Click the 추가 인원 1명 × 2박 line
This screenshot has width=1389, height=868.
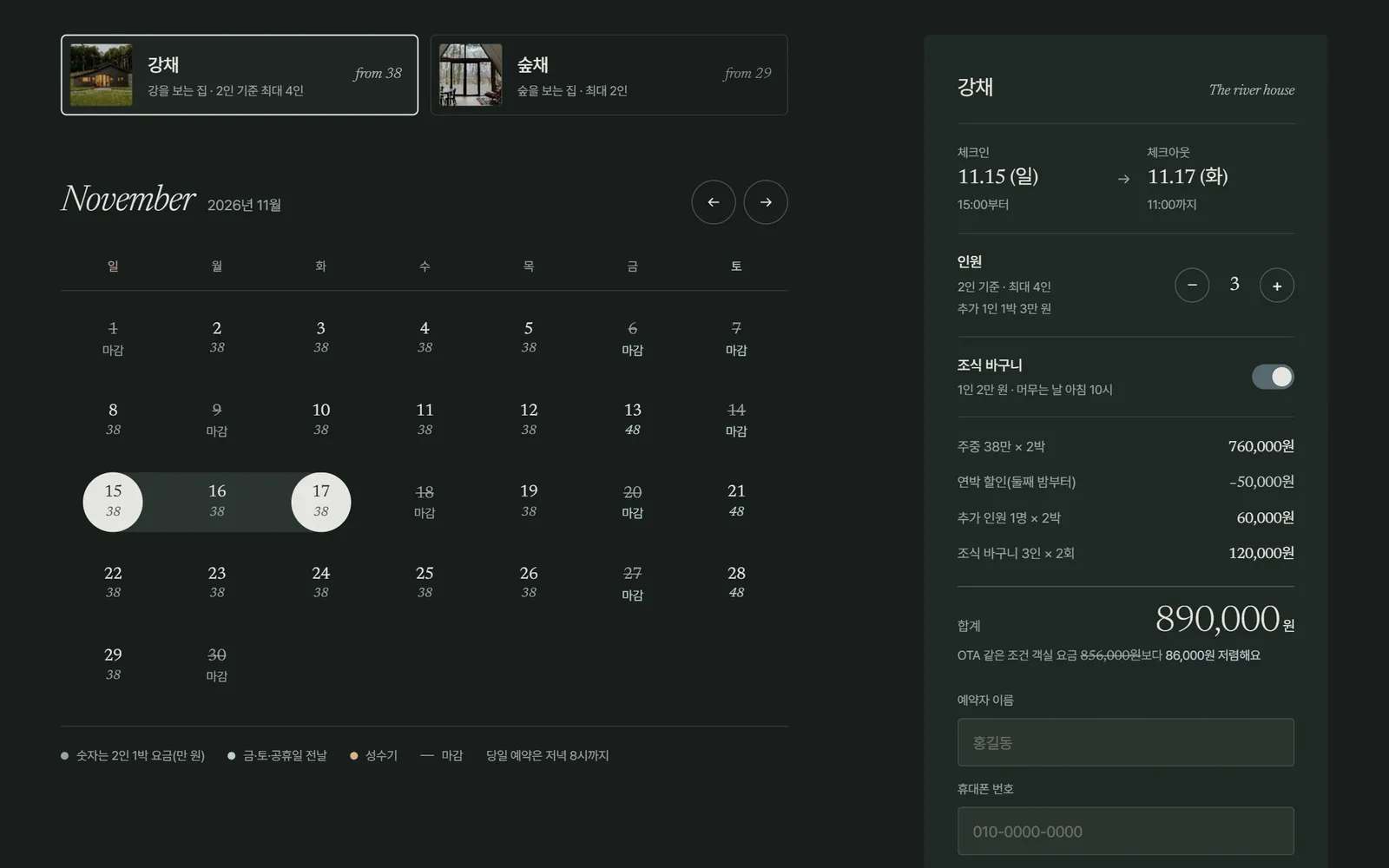[x=1126, y=517]
